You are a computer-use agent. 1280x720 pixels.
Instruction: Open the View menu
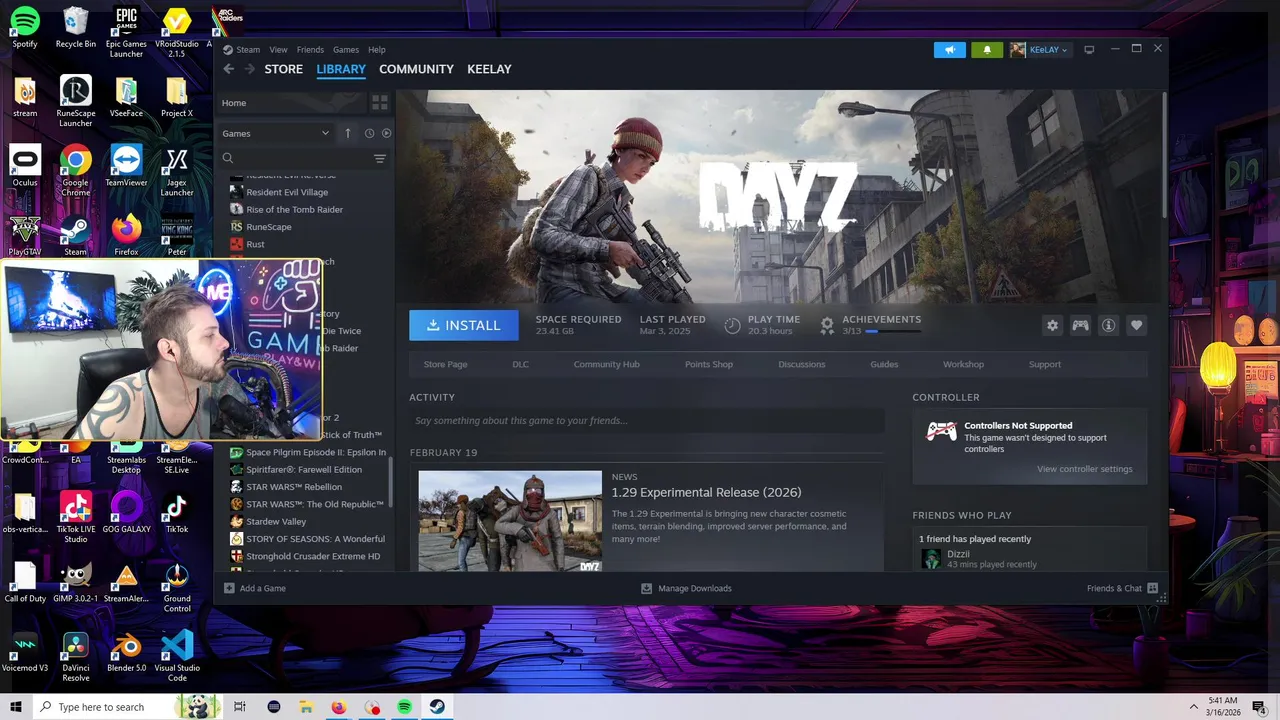click(x=278, y=50)
